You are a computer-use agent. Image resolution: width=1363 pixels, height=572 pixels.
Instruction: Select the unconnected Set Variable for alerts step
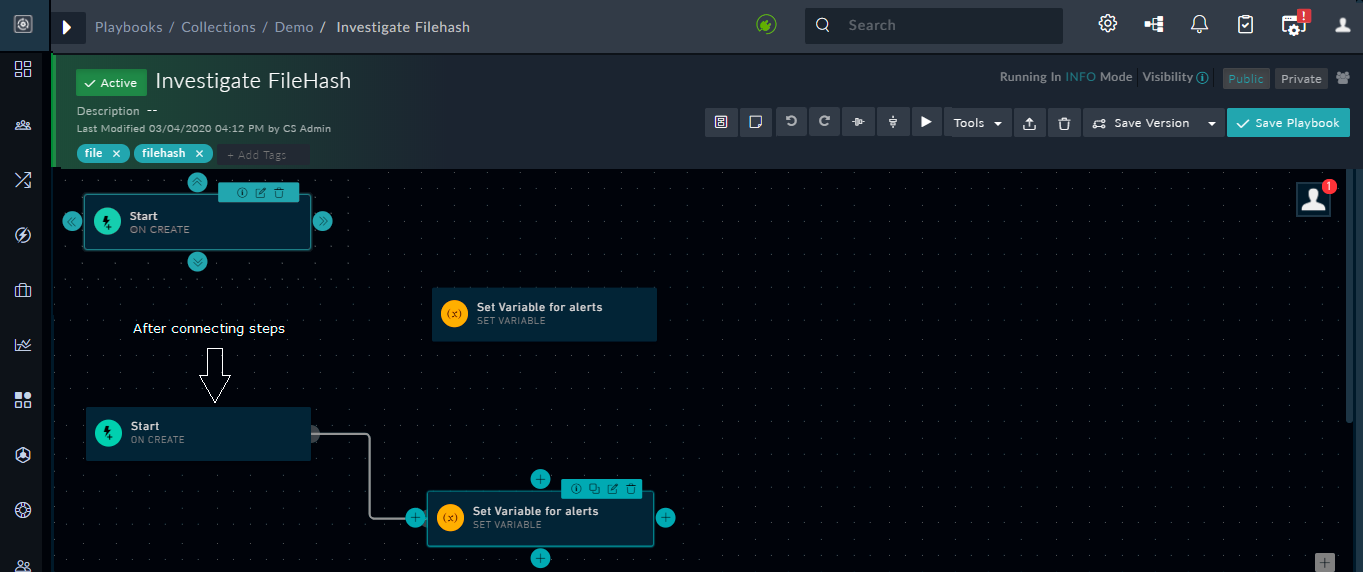544,314
